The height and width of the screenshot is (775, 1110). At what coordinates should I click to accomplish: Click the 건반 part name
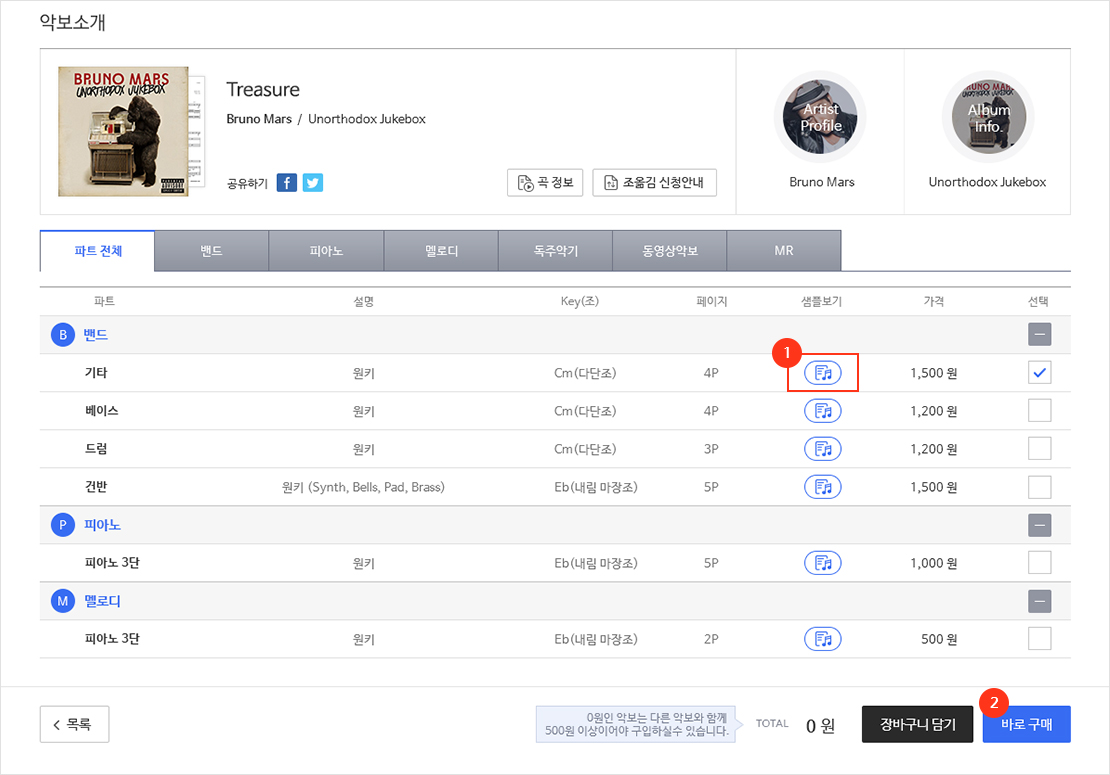point(96,487)
